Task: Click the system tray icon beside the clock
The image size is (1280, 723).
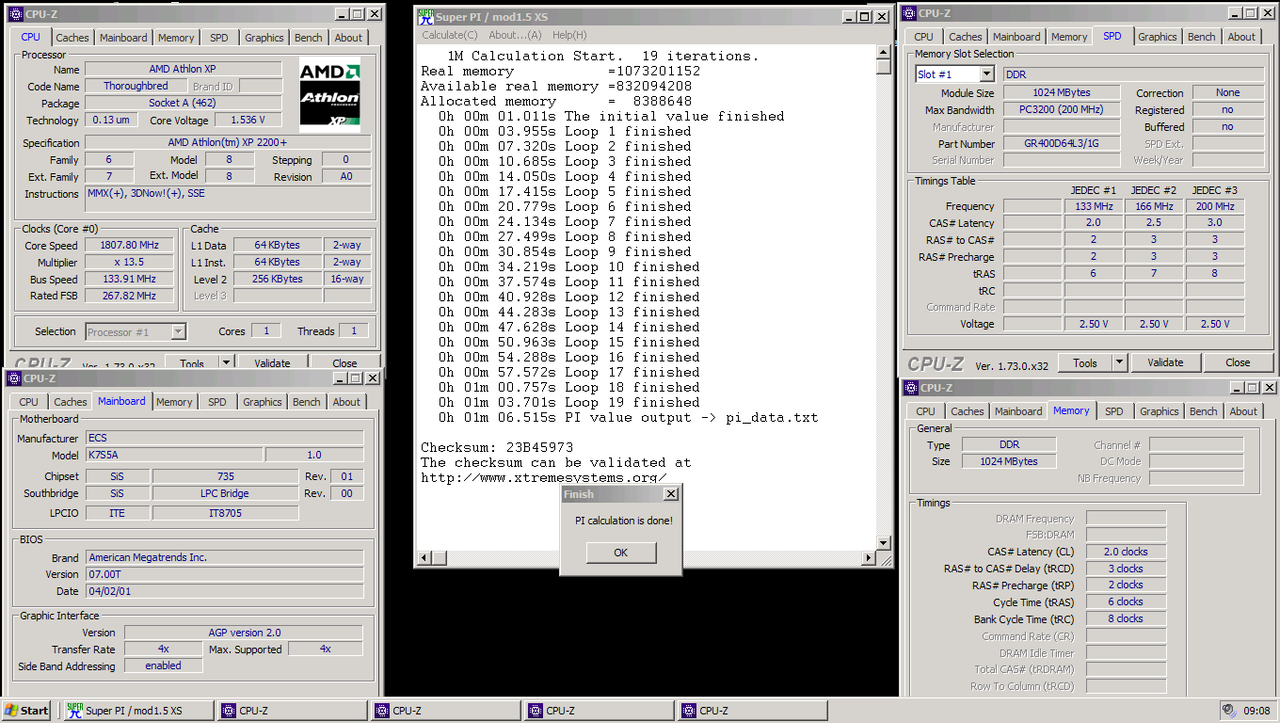Action: click(x=1228, y=710)
